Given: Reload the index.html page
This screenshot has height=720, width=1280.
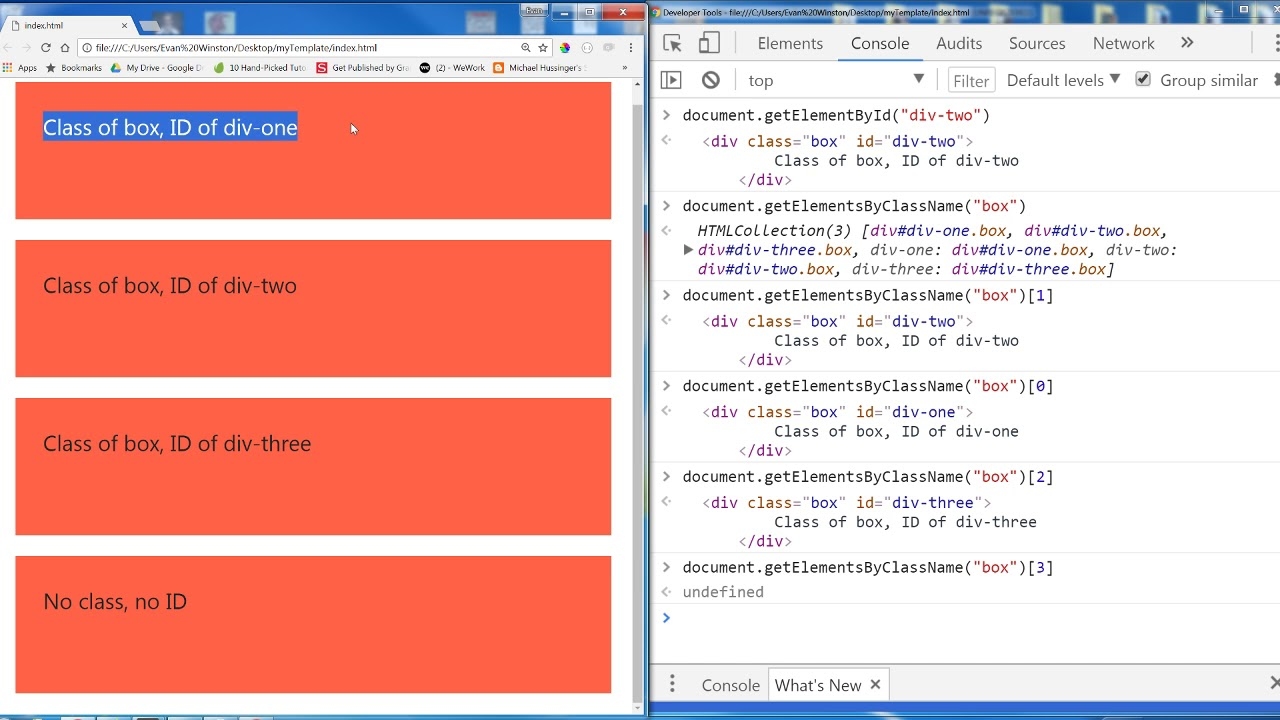Looking at the screenshot, I should [45, 47].
